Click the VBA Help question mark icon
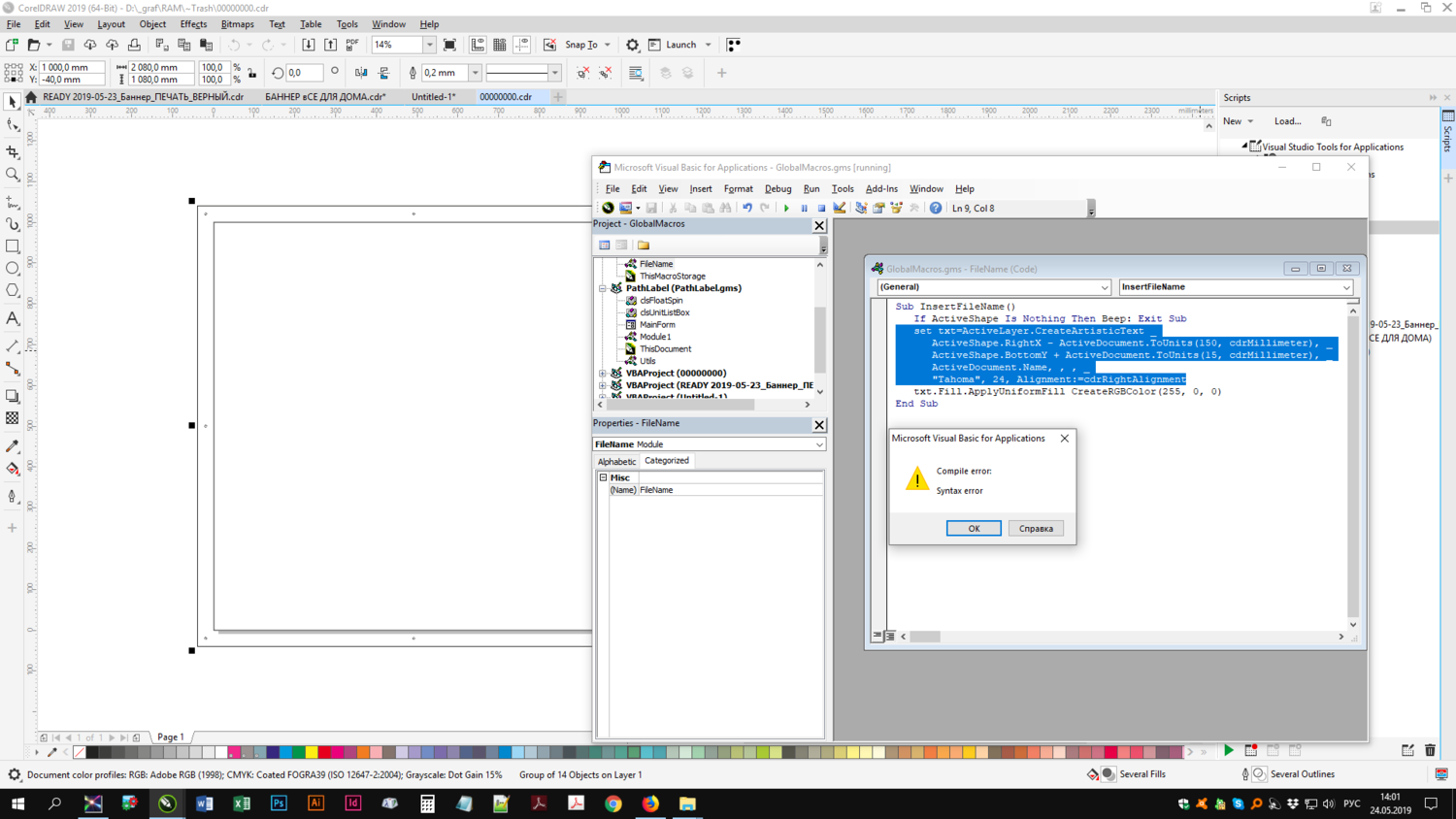1456x819 pixels. (x=936, y=209)
